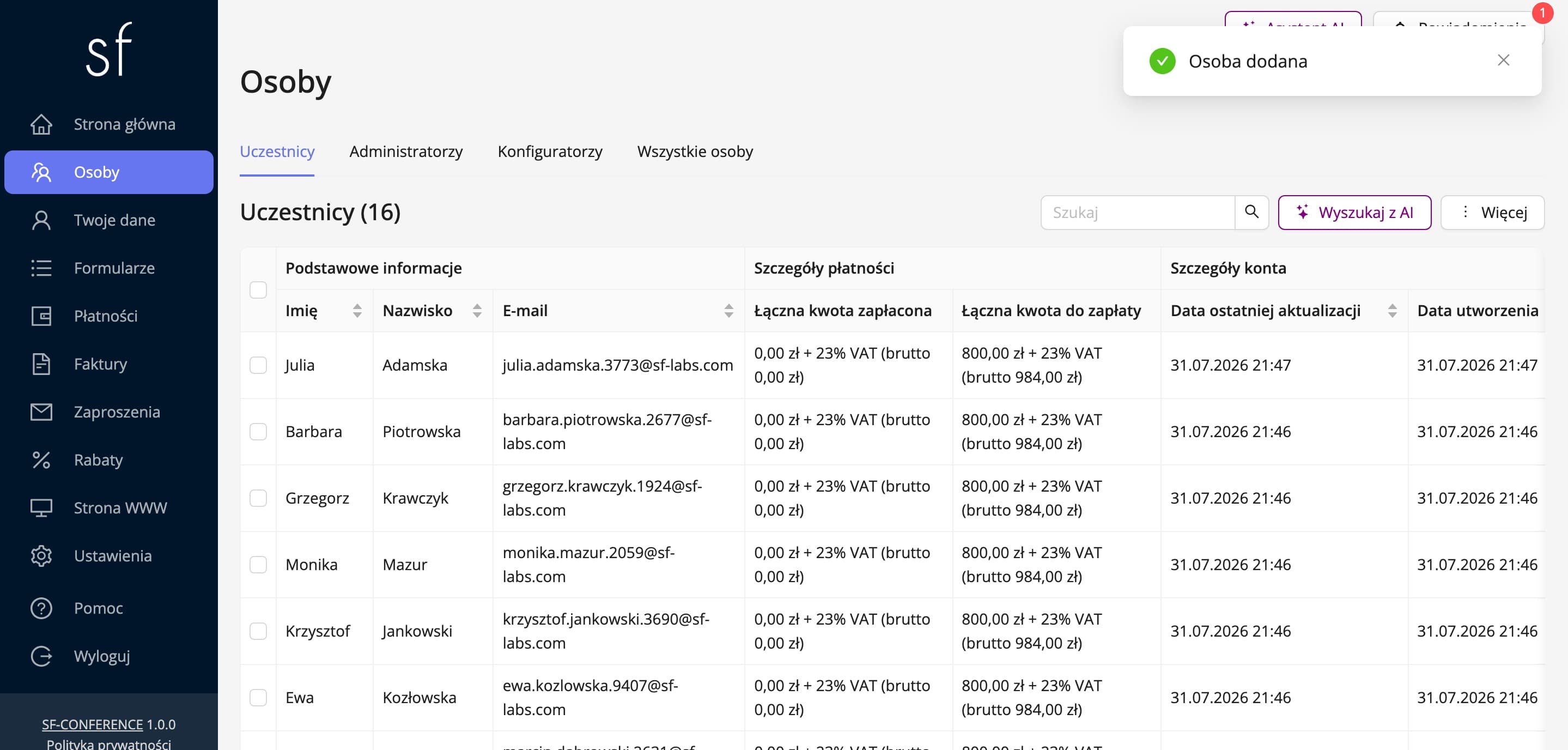Click Wyloguj to log out

[x=109, y=656]
